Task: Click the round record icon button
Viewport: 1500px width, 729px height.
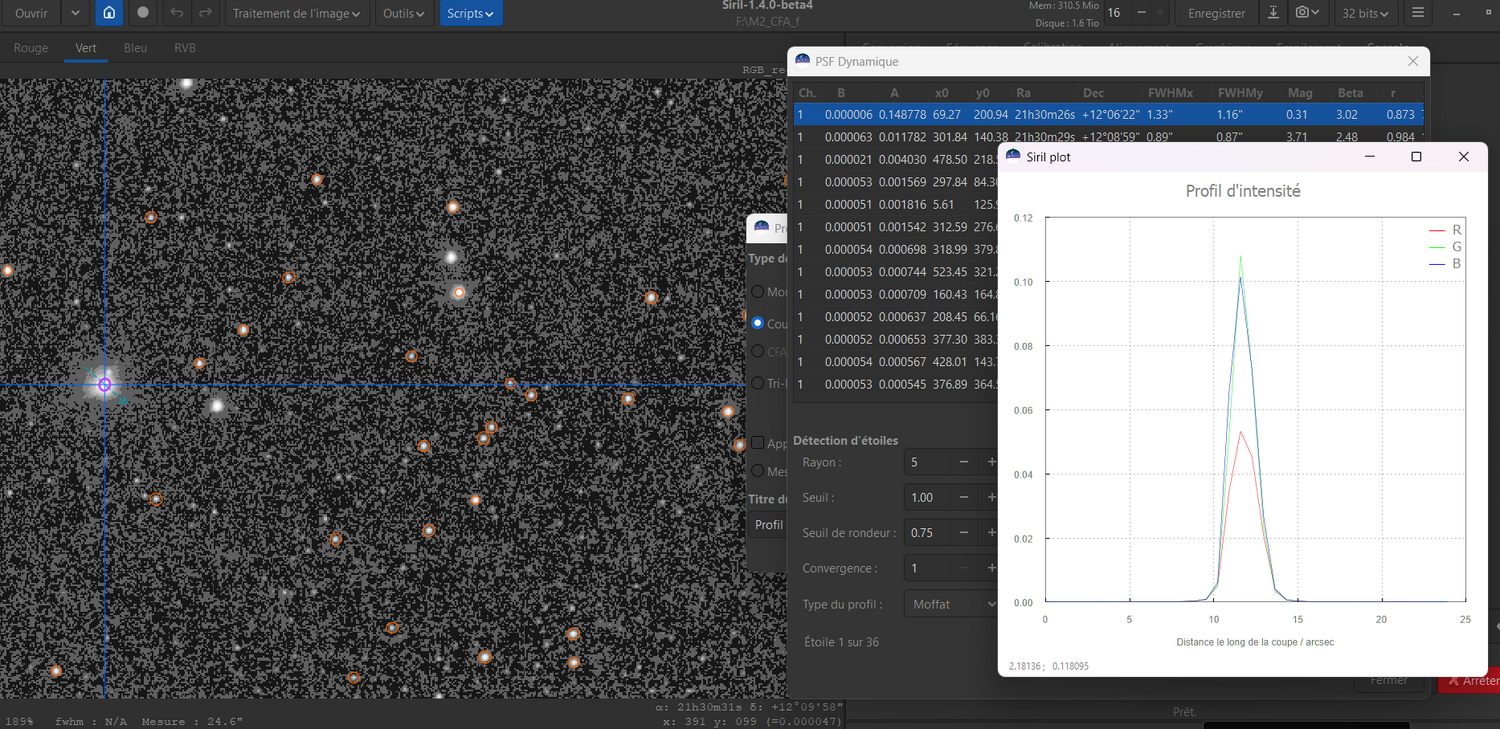Action: coord(143,13)
